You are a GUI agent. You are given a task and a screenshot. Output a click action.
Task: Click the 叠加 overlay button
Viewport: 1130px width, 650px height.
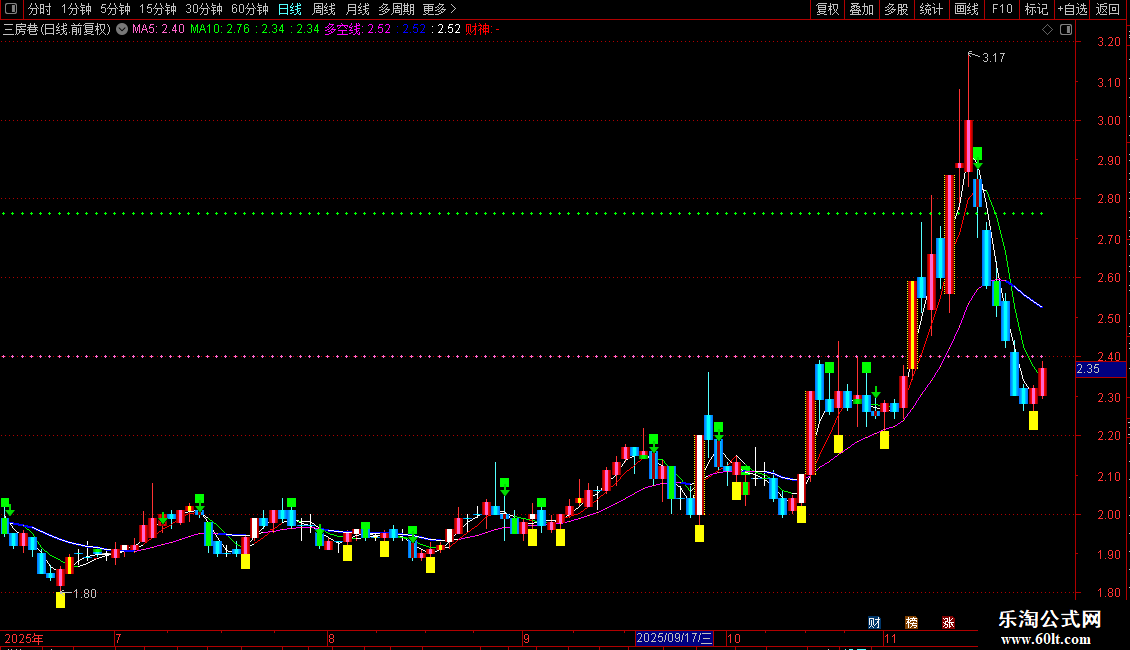861,9
